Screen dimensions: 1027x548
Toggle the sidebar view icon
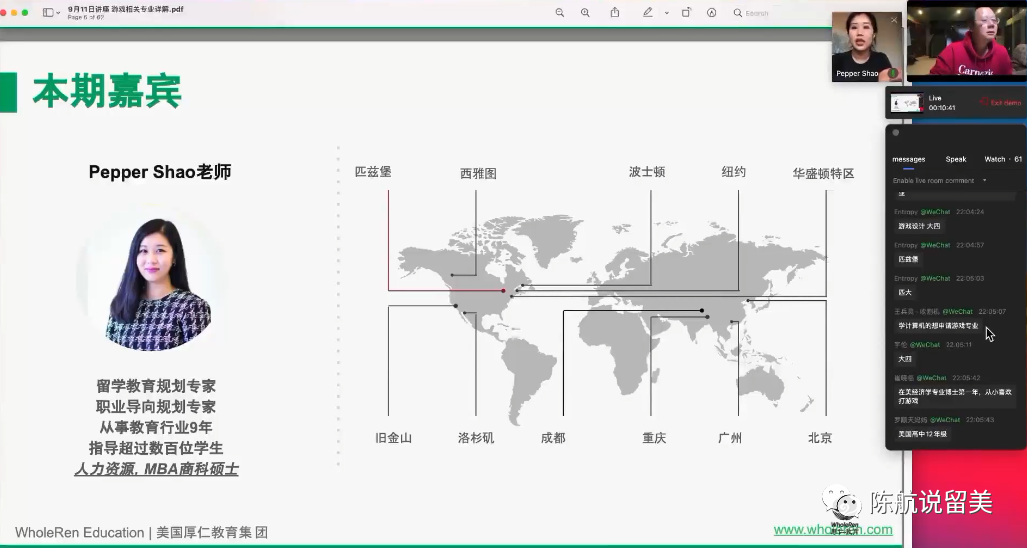(47, 13)
